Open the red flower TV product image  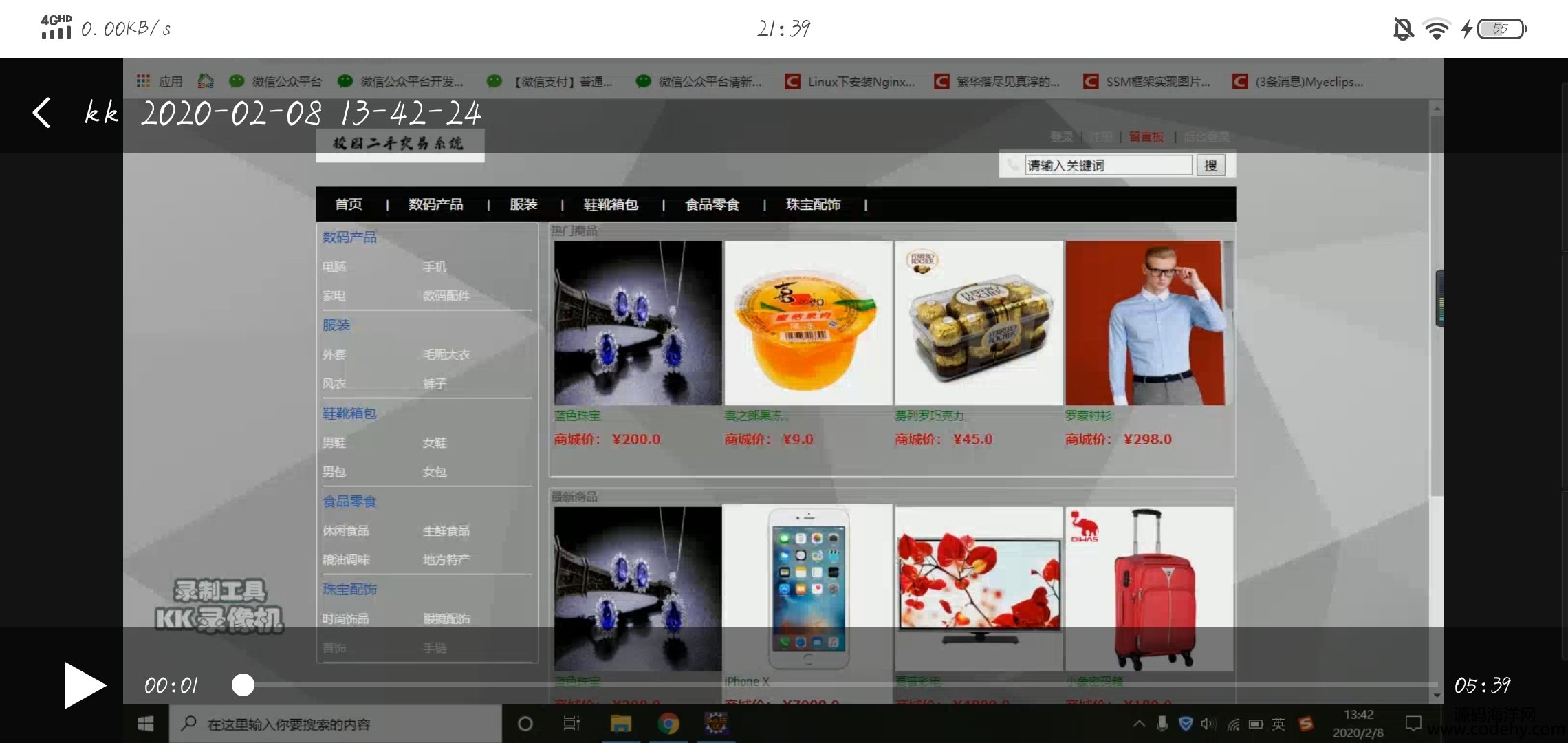click(979, 589)
